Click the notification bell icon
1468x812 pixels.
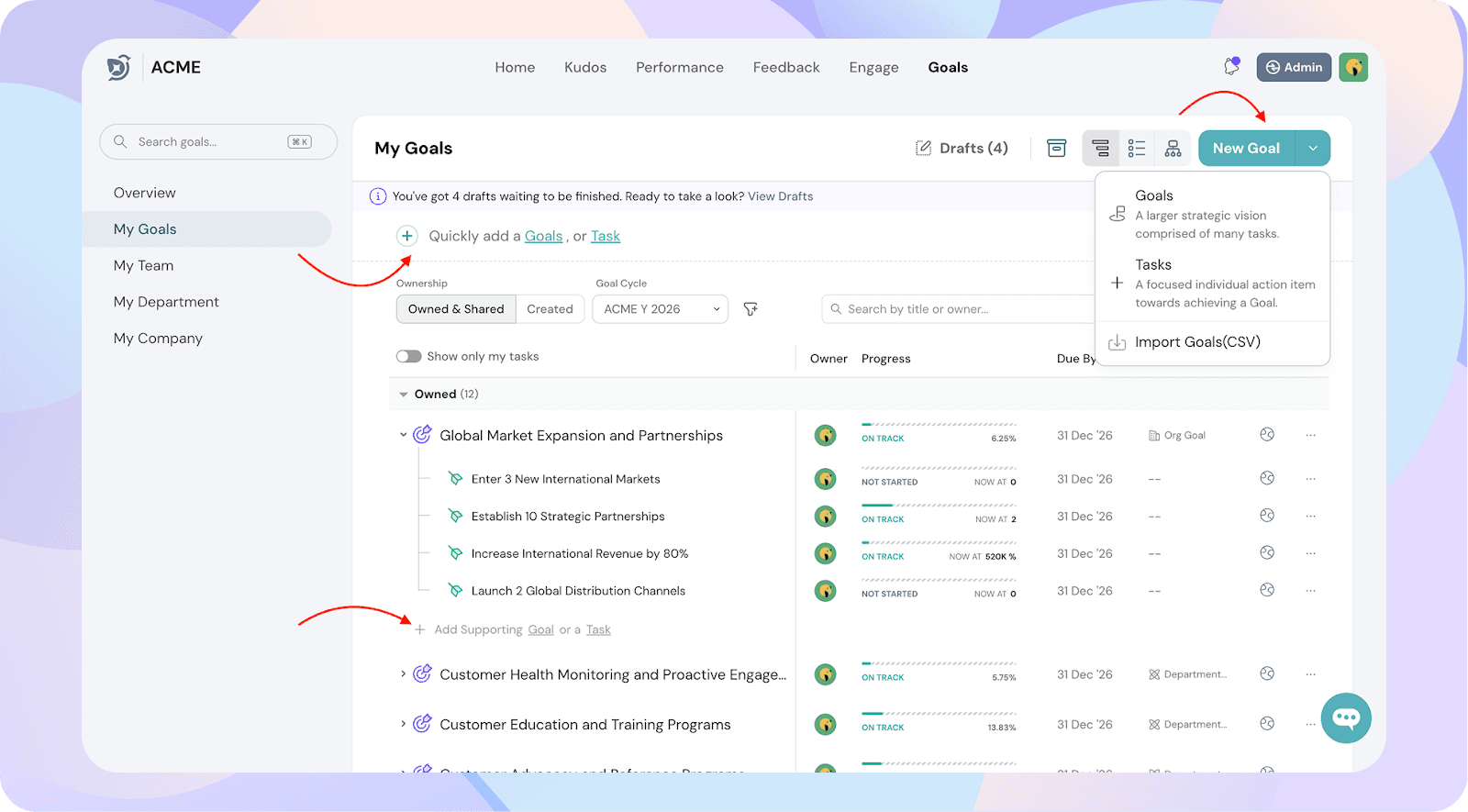click(x=1231, y=67)
